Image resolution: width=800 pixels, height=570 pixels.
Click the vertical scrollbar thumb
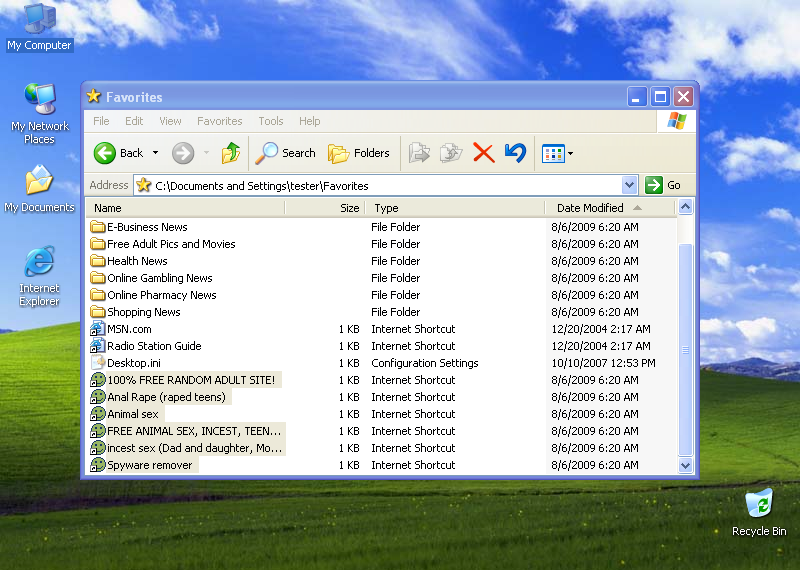pyautogui.click(x=685, y=350)
